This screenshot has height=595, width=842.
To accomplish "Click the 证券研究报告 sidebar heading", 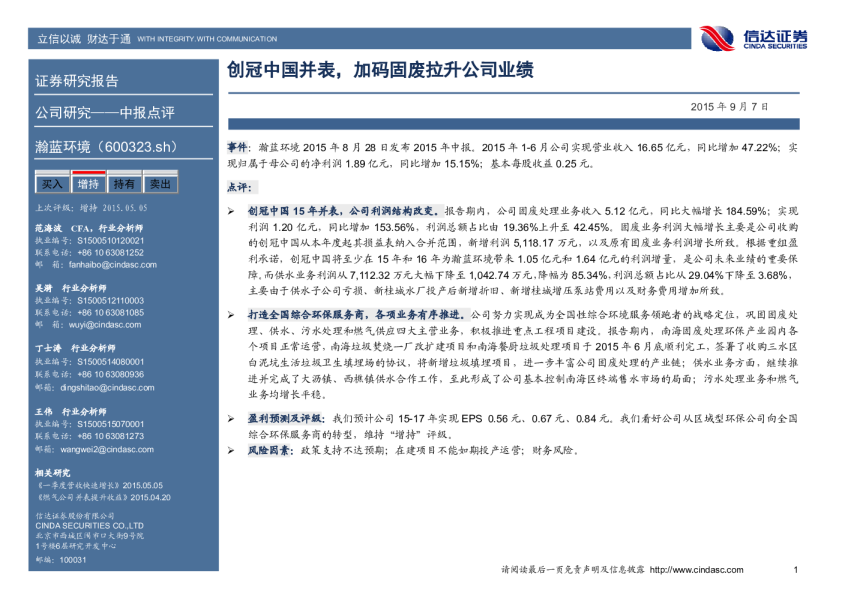I will point(77,81).
